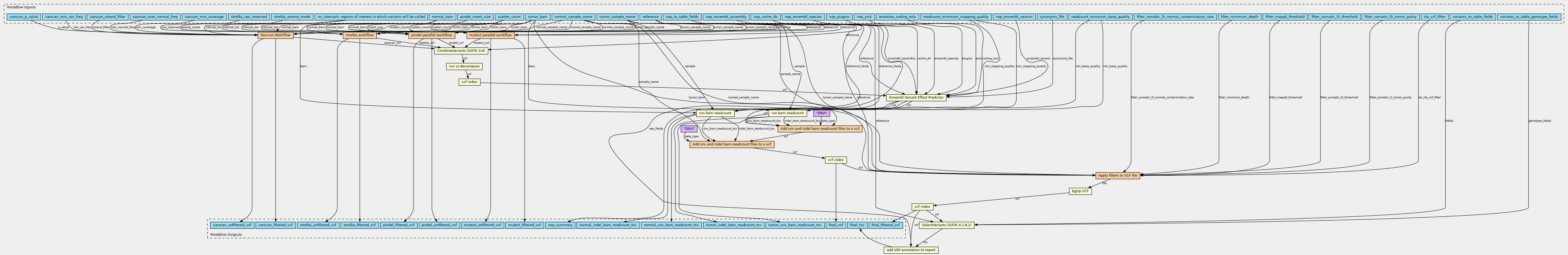The image size is (1568, 255).
Task: Open the mutect parallel workflow node
Action: point(491,35)
